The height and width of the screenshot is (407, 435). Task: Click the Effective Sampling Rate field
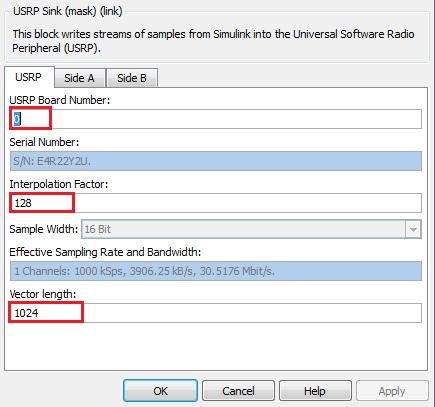click(216, 271)
